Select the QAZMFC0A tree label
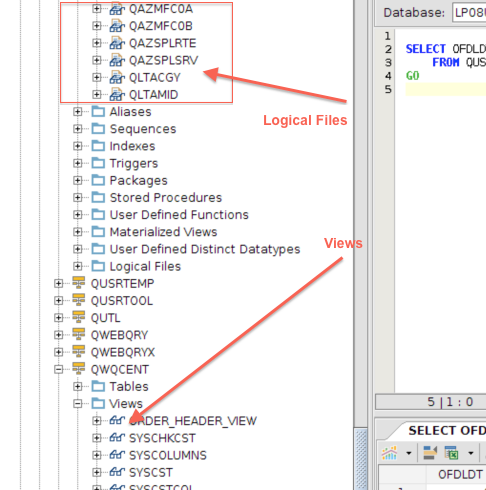Image resolution: width=486 pixels, height=490 pixels. point(161,9)
